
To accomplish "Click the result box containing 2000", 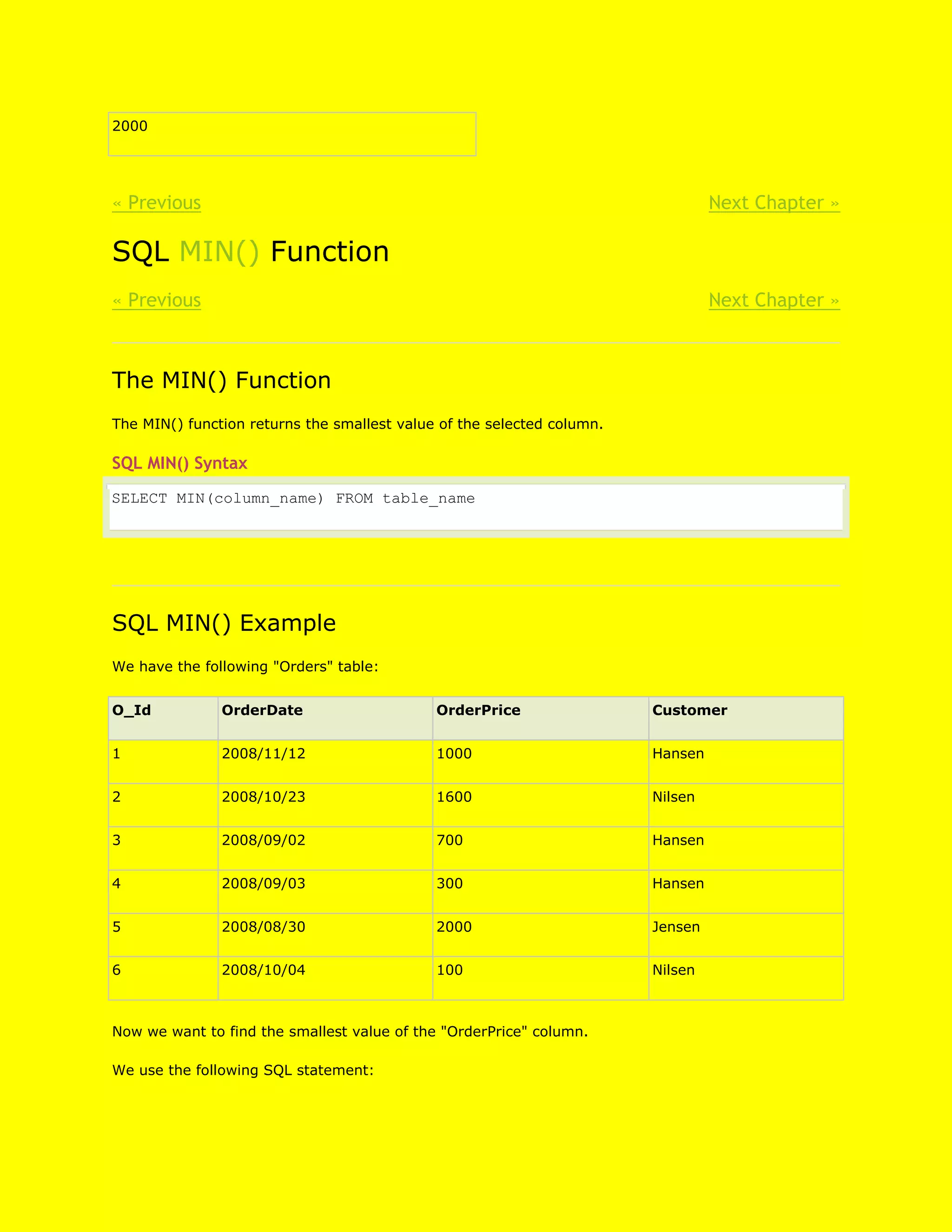I will point(292,134).
